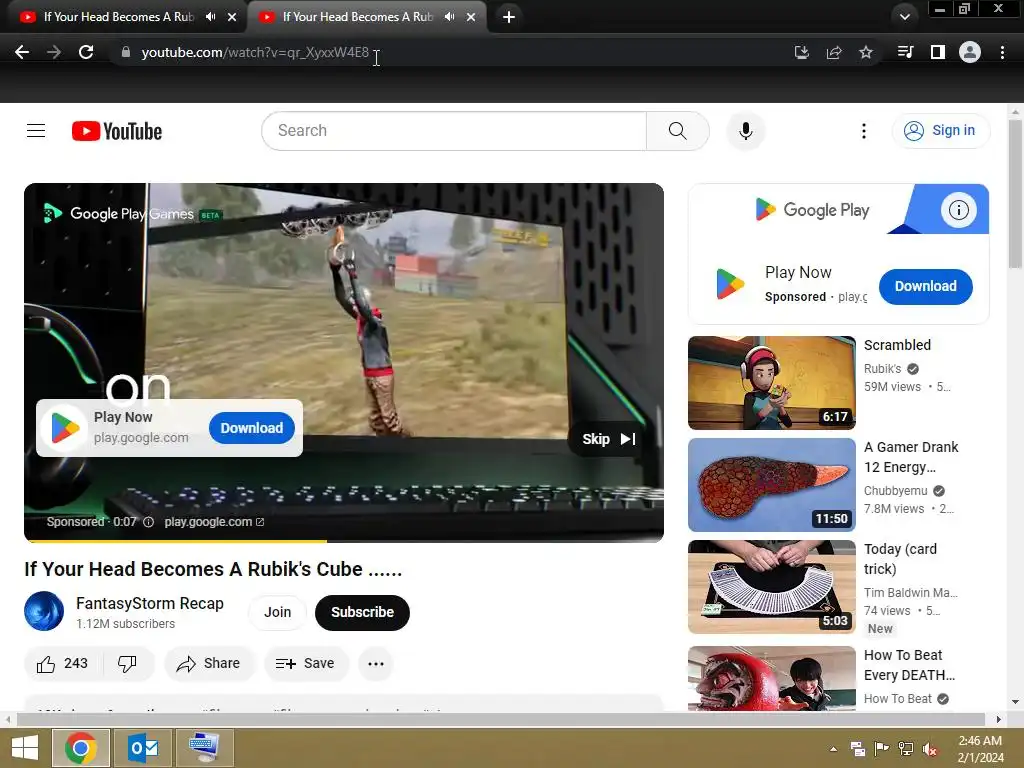
Task: Open FantasyStorm Recap channel name link
Action: tap(150, 603)
